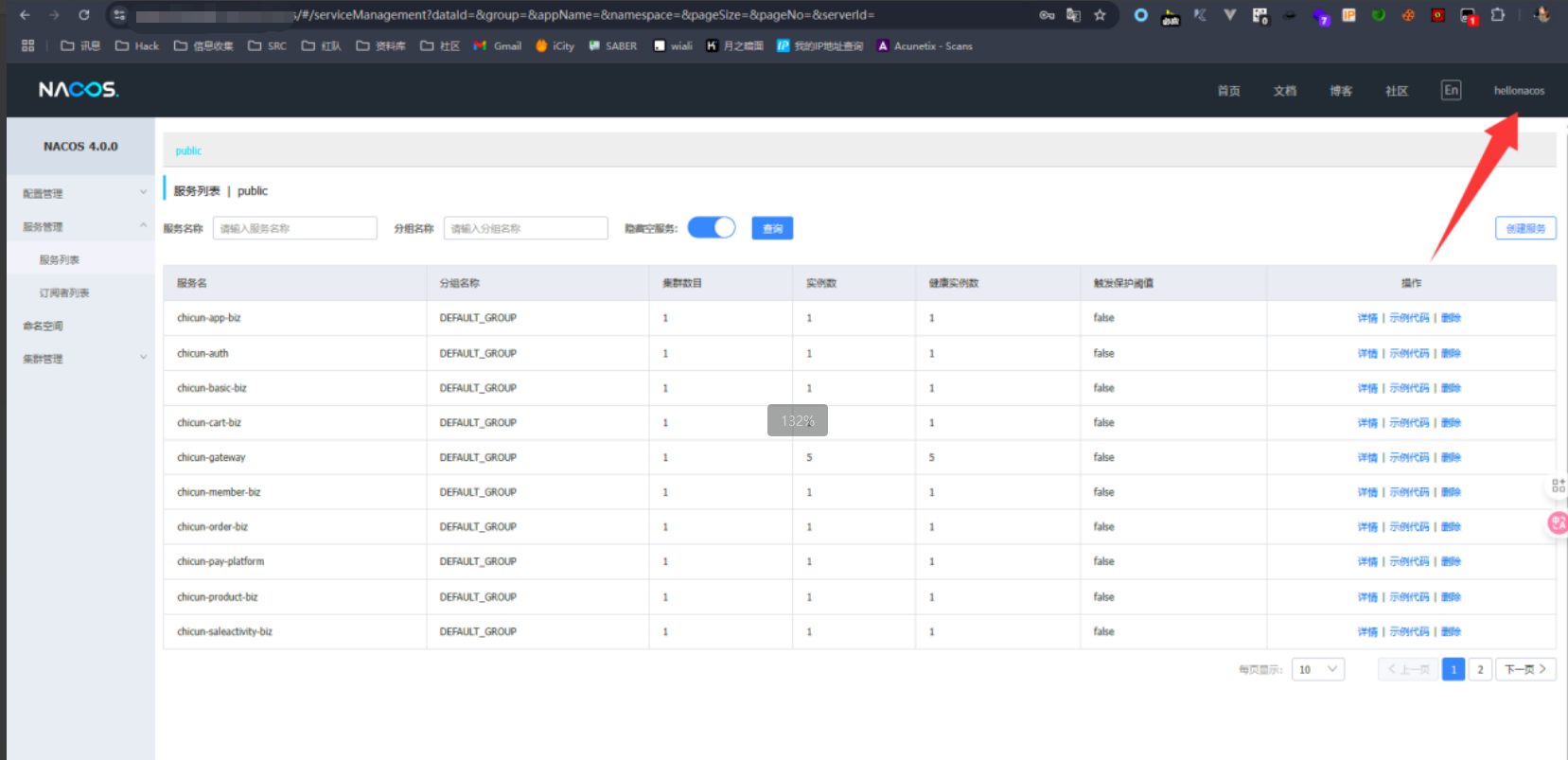Go back with the browser back arrow
Screen dimensions: 1568x760
(26, 15)
